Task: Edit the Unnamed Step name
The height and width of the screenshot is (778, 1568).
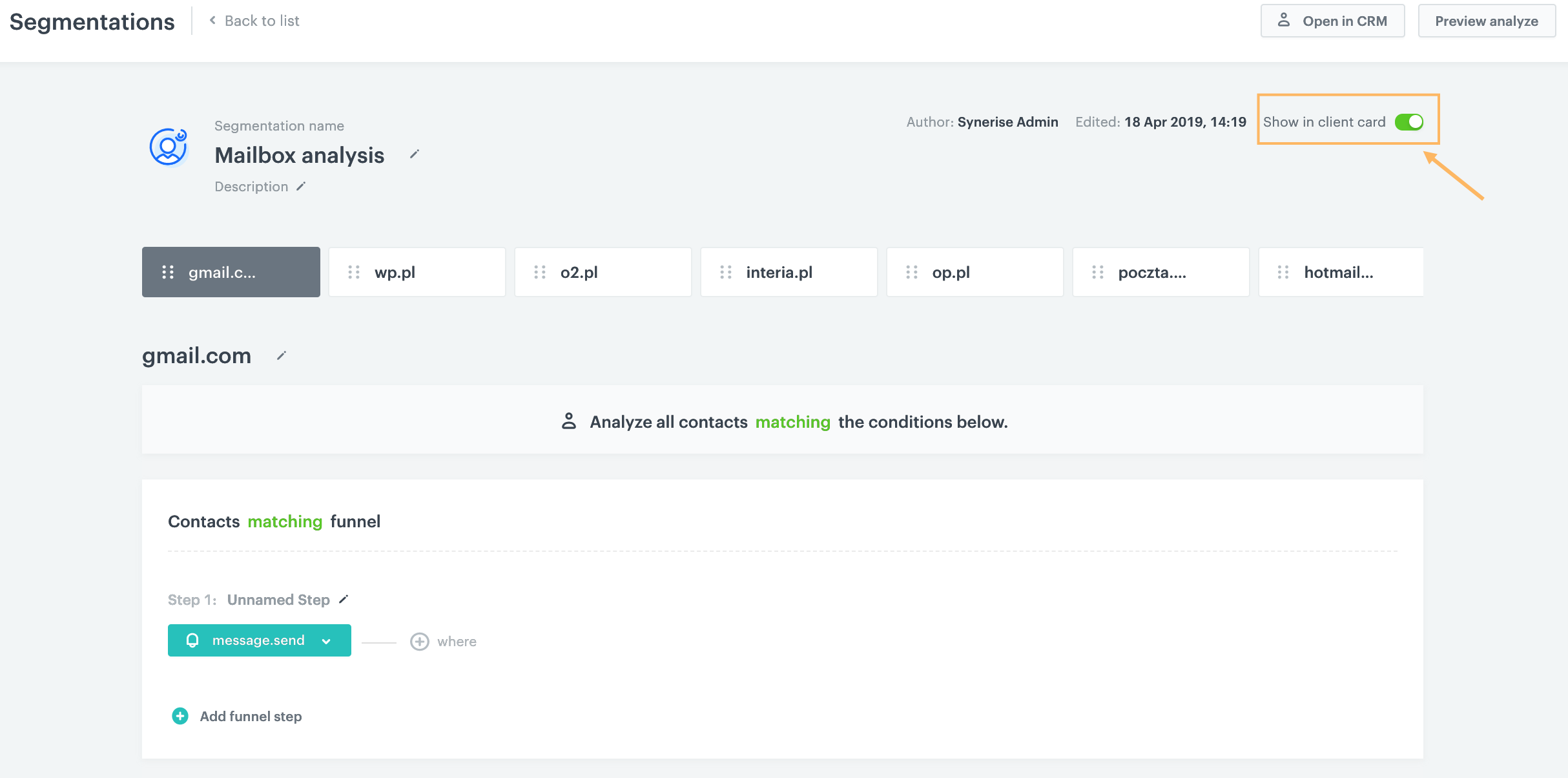Action: click(x=343, y=599)
